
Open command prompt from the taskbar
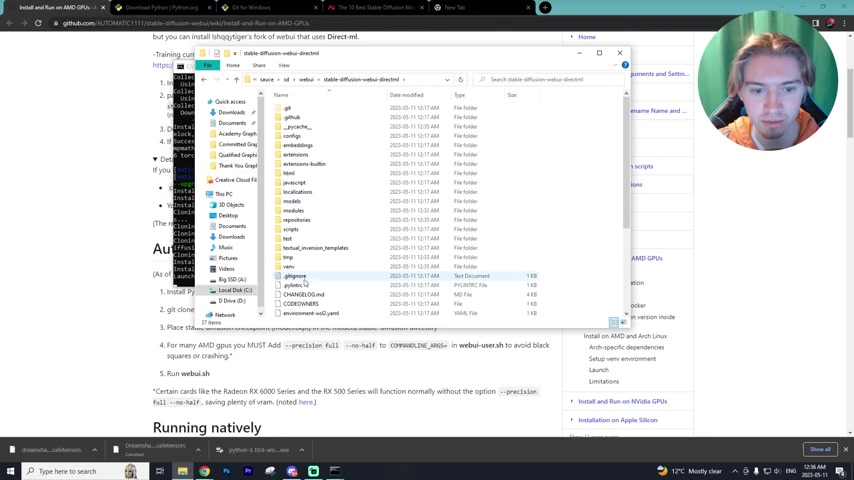point(335,471)
